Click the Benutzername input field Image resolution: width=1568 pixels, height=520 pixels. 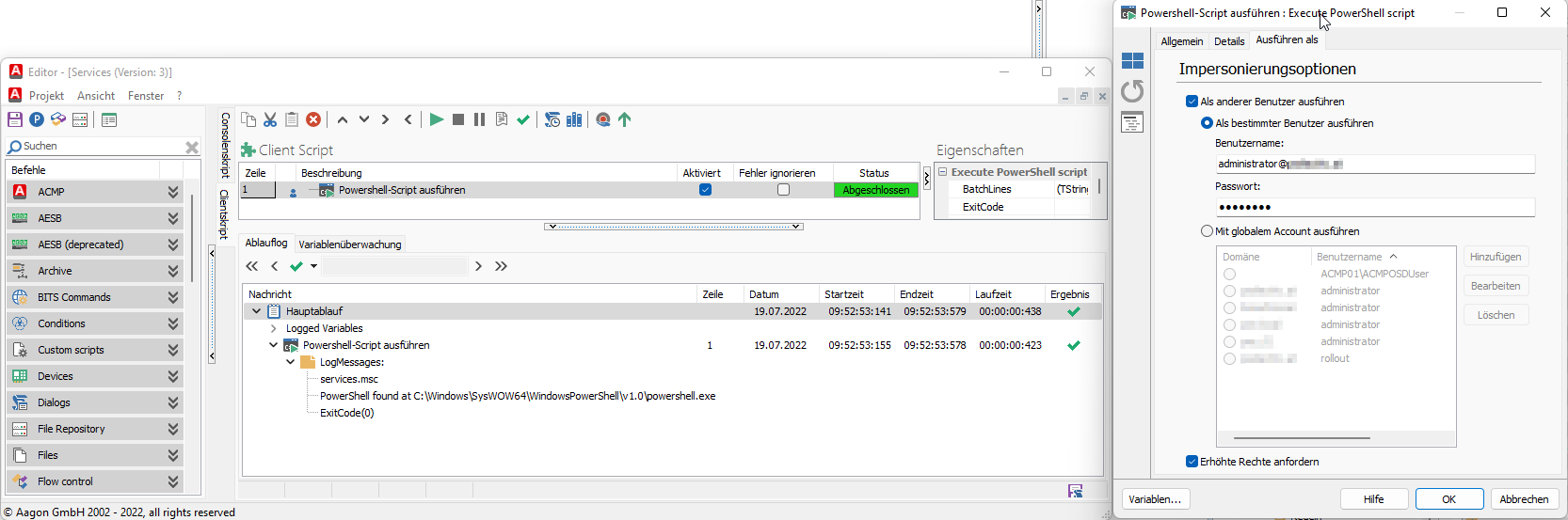coord(1374,164)
